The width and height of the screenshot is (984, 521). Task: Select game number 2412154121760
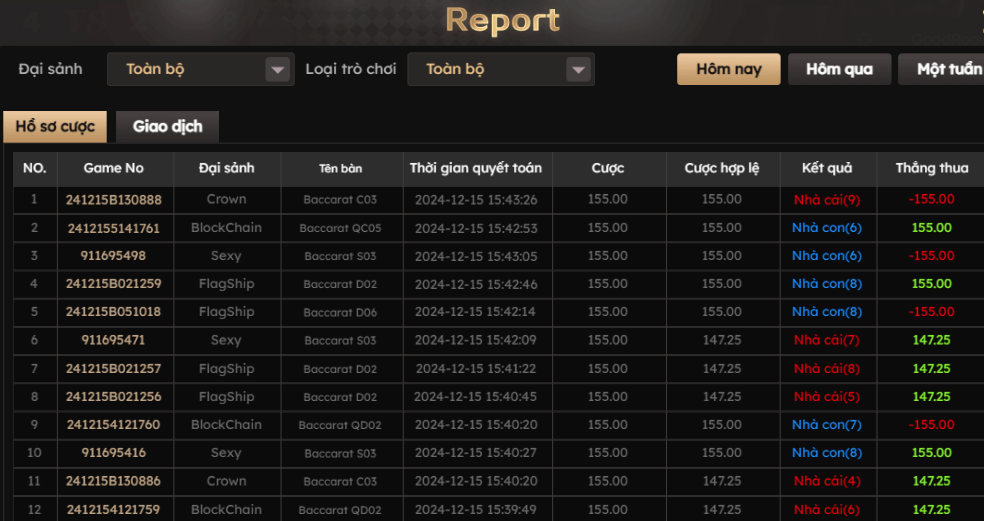[x=114, y=425]
